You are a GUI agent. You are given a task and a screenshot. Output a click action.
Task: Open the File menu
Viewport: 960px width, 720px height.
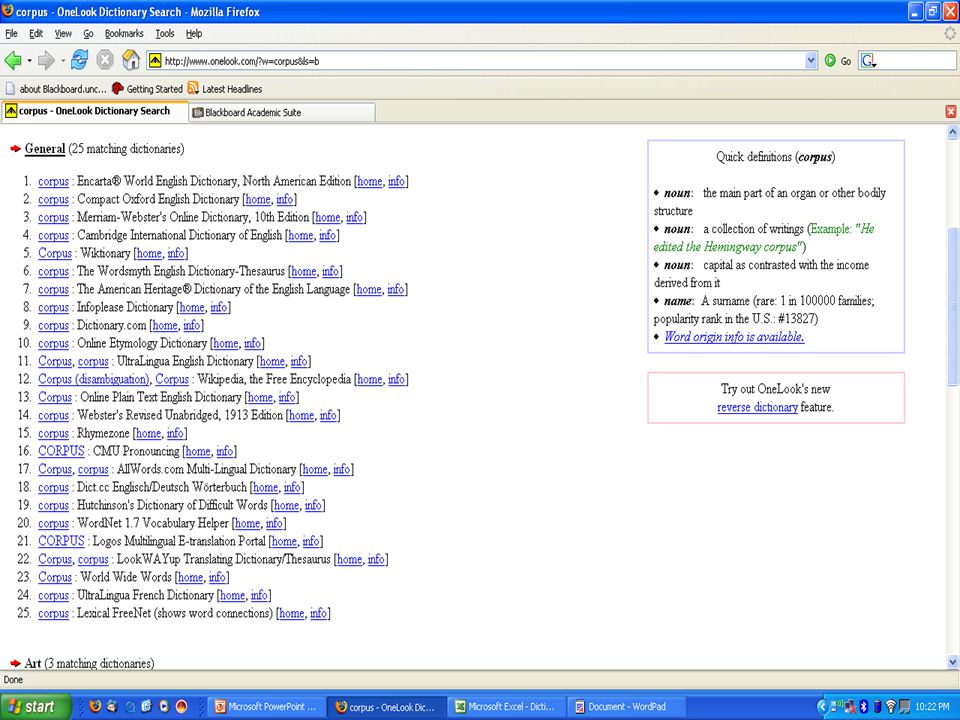(x=12, y=34)
